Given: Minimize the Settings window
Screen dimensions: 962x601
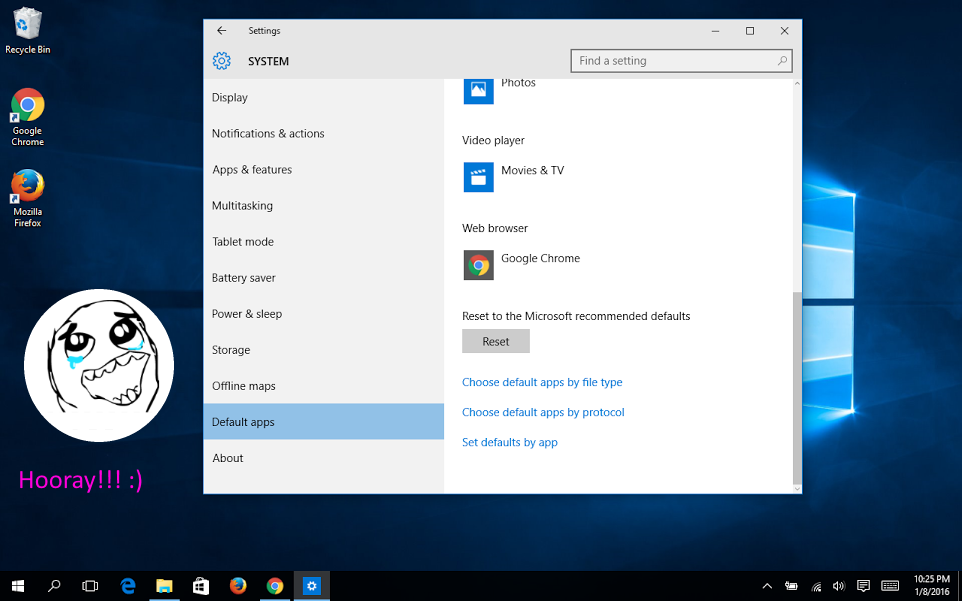Looking at the screenshot, I should pyautogui.click(x=715, y=31).
